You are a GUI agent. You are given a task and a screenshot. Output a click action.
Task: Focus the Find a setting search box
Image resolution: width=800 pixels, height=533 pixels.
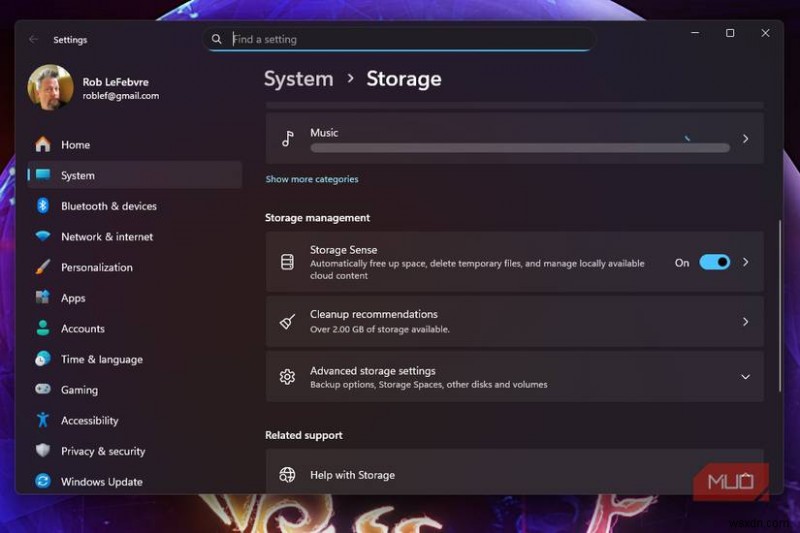(x=399, y=39)
